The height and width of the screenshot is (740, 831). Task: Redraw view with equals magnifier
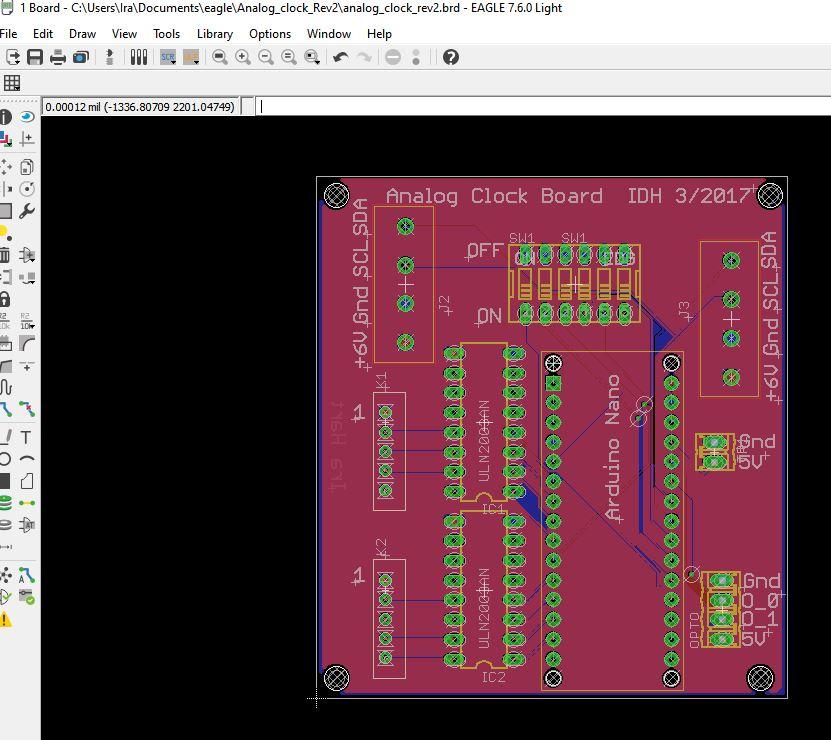pyautogui.click(x=288, y=57)
